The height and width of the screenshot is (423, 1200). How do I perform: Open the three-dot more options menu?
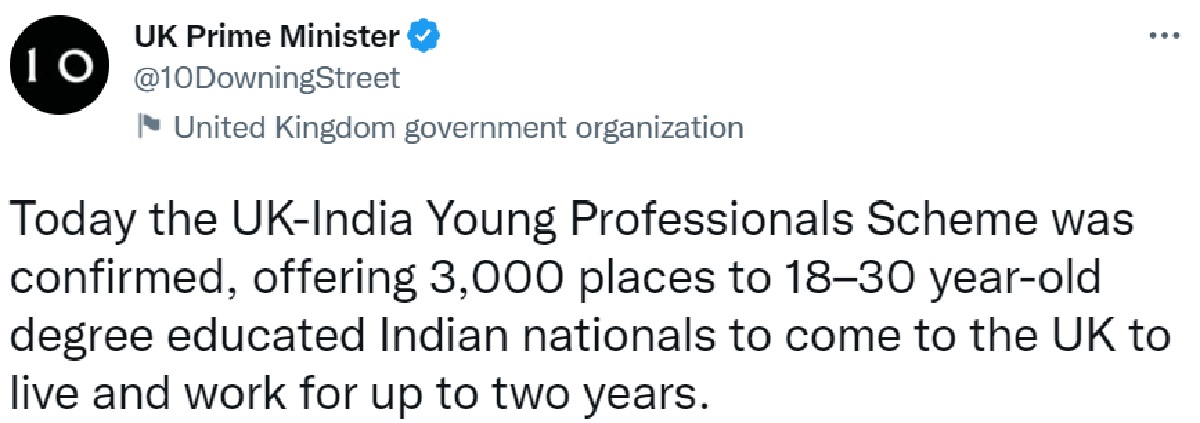tap(1163, 34)
